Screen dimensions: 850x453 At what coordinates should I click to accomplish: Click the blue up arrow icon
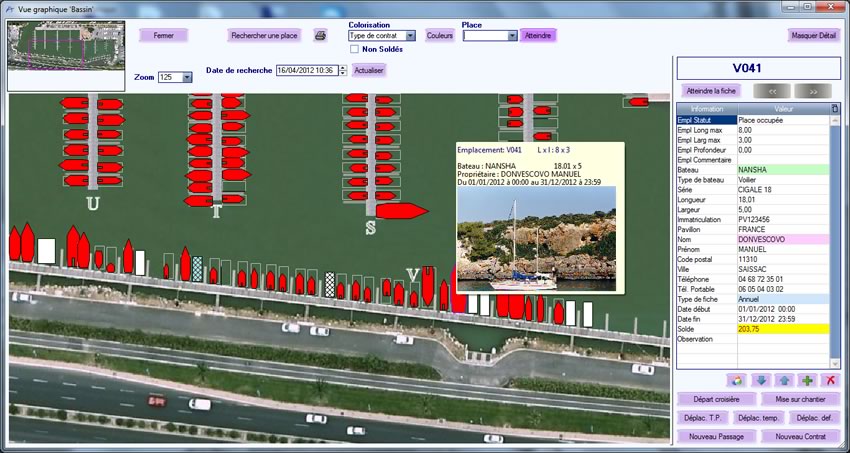[784, 380]
